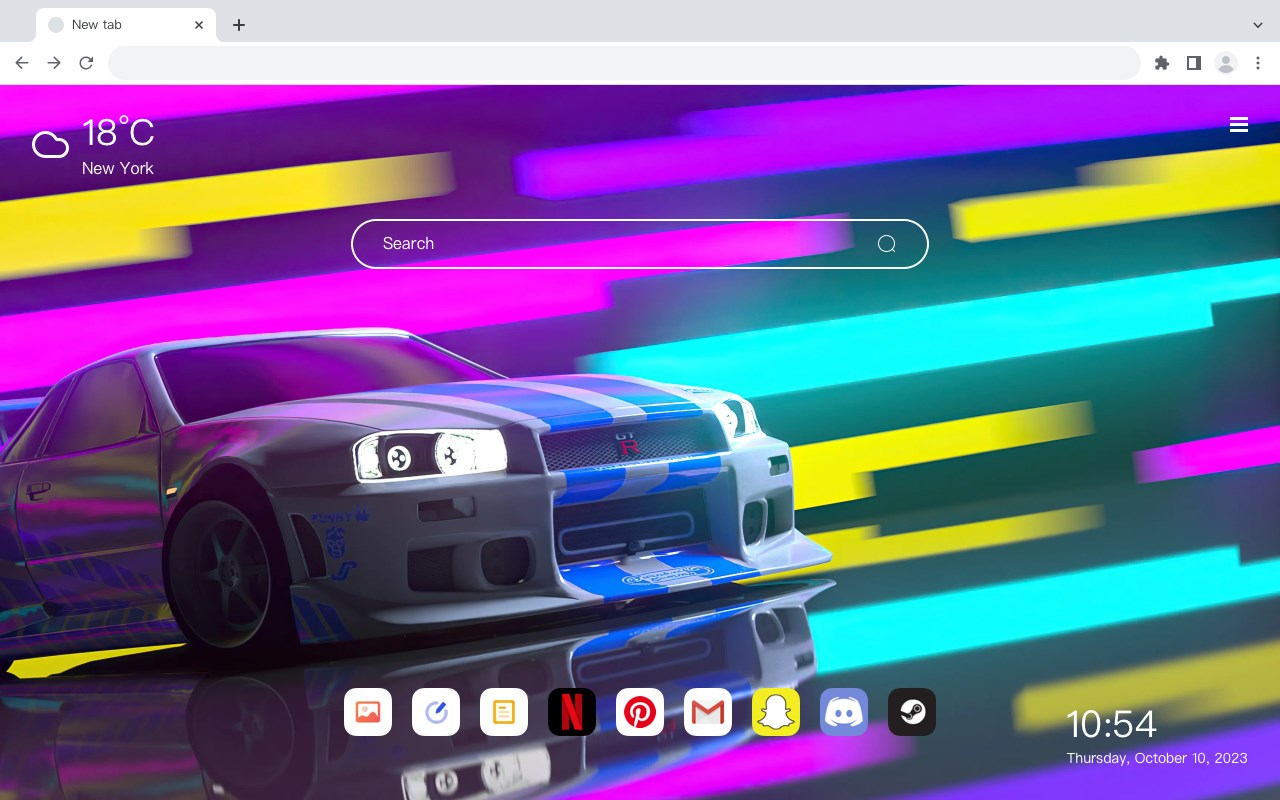Expand the tab search chevron
The image size is (1280, 800).
1258,25
